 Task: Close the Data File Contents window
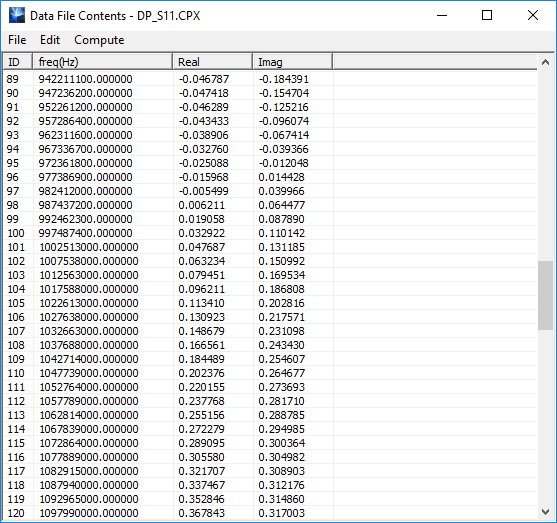click(533, 15)
